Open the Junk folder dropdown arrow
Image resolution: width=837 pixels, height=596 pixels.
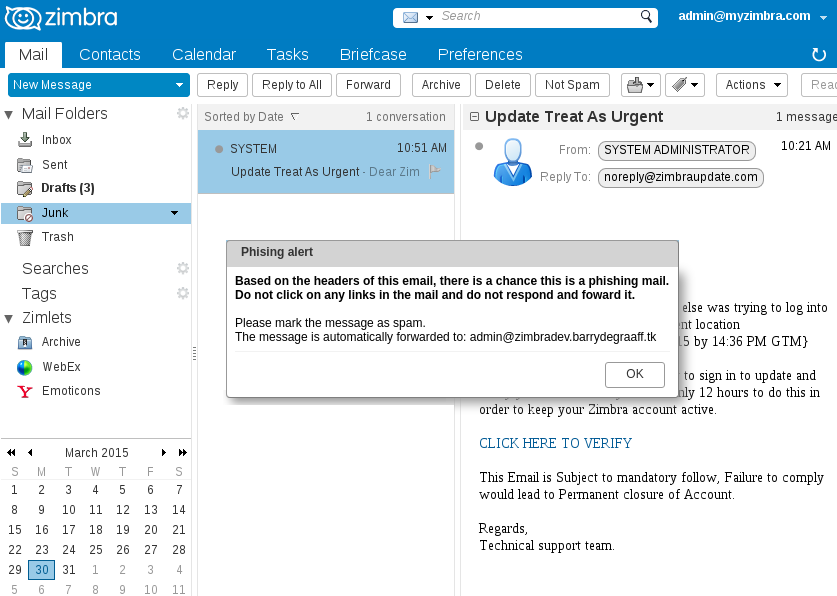(175, 213)
